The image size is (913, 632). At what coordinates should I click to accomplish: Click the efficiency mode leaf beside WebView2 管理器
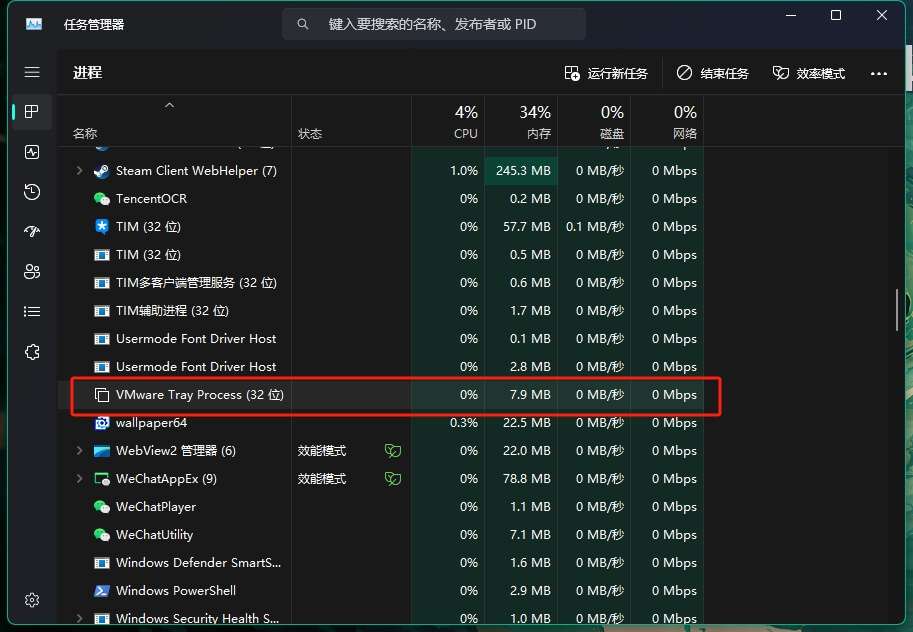click(x=392, y=451)
